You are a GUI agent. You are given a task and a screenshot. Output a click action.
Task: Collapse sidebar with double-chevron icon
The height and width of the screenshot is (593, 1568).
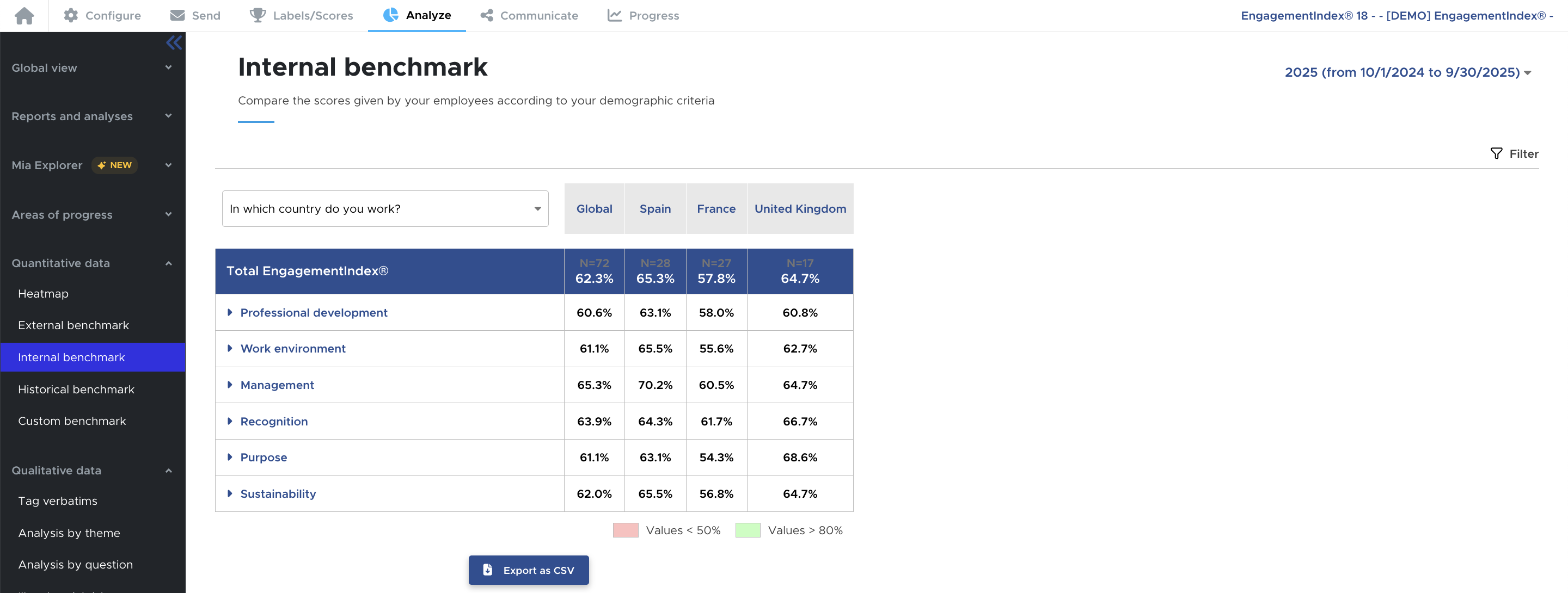(x=174, y=42)
